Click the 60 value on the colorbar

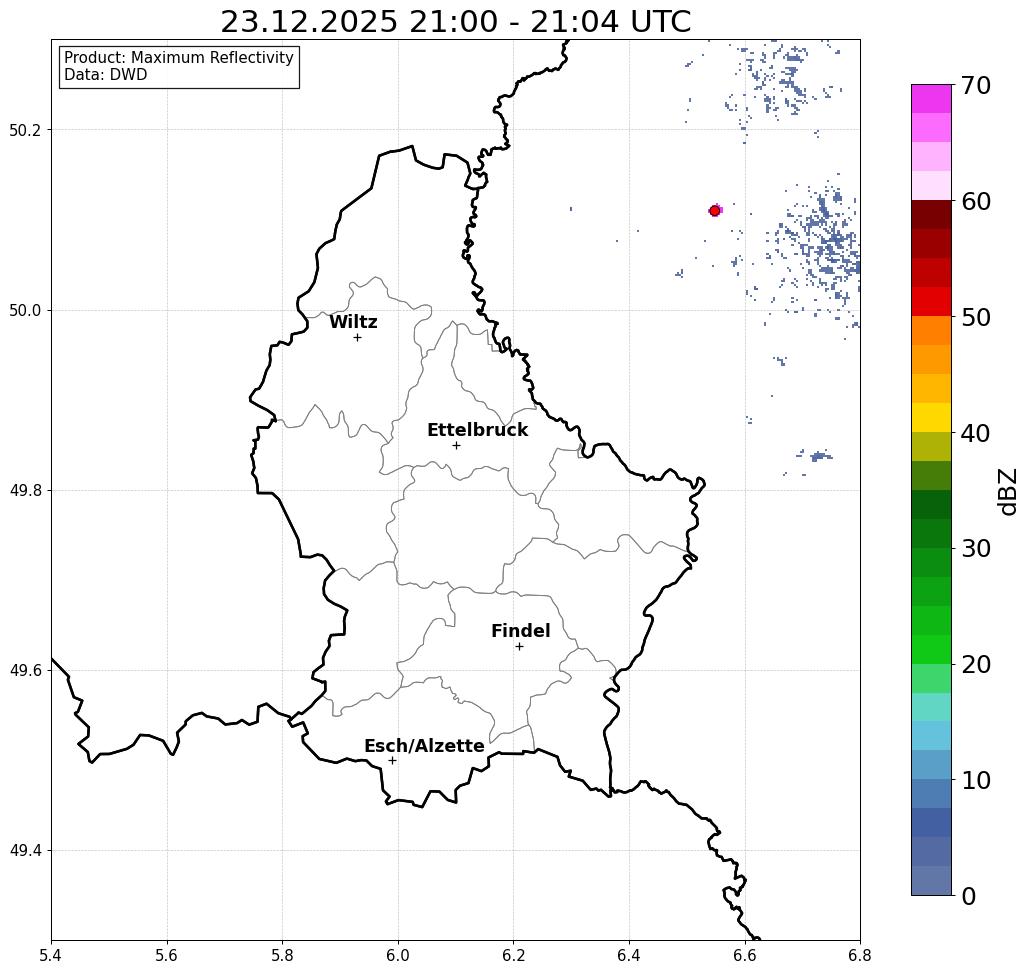(x=976, y=201)
